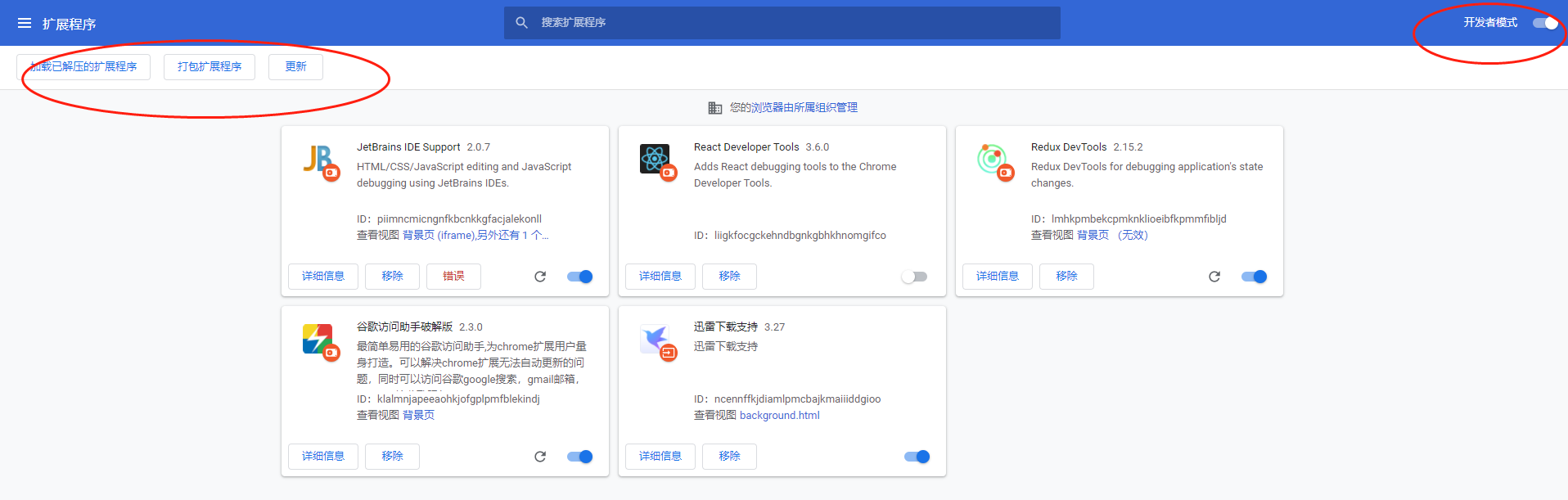Click the search magnifier icon
The image size is (1568, 500).
pyautogui.click(x=521, y=23)
